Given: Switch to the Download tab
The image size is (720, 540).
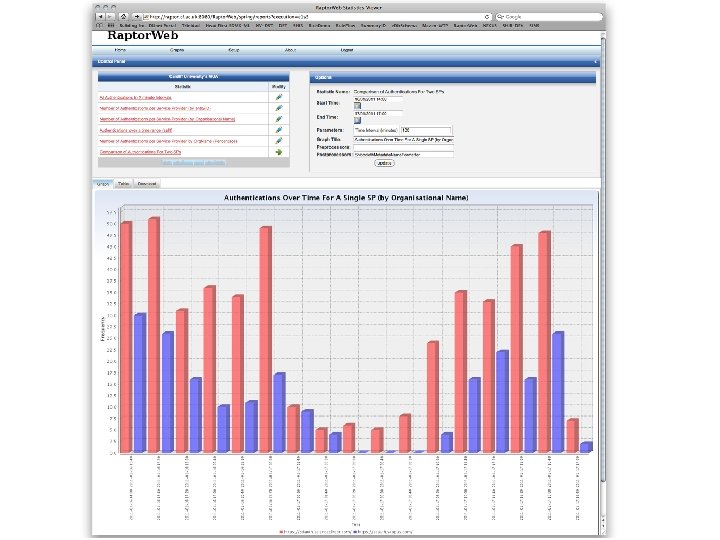Looking at the screenshot, I should 147,184.
